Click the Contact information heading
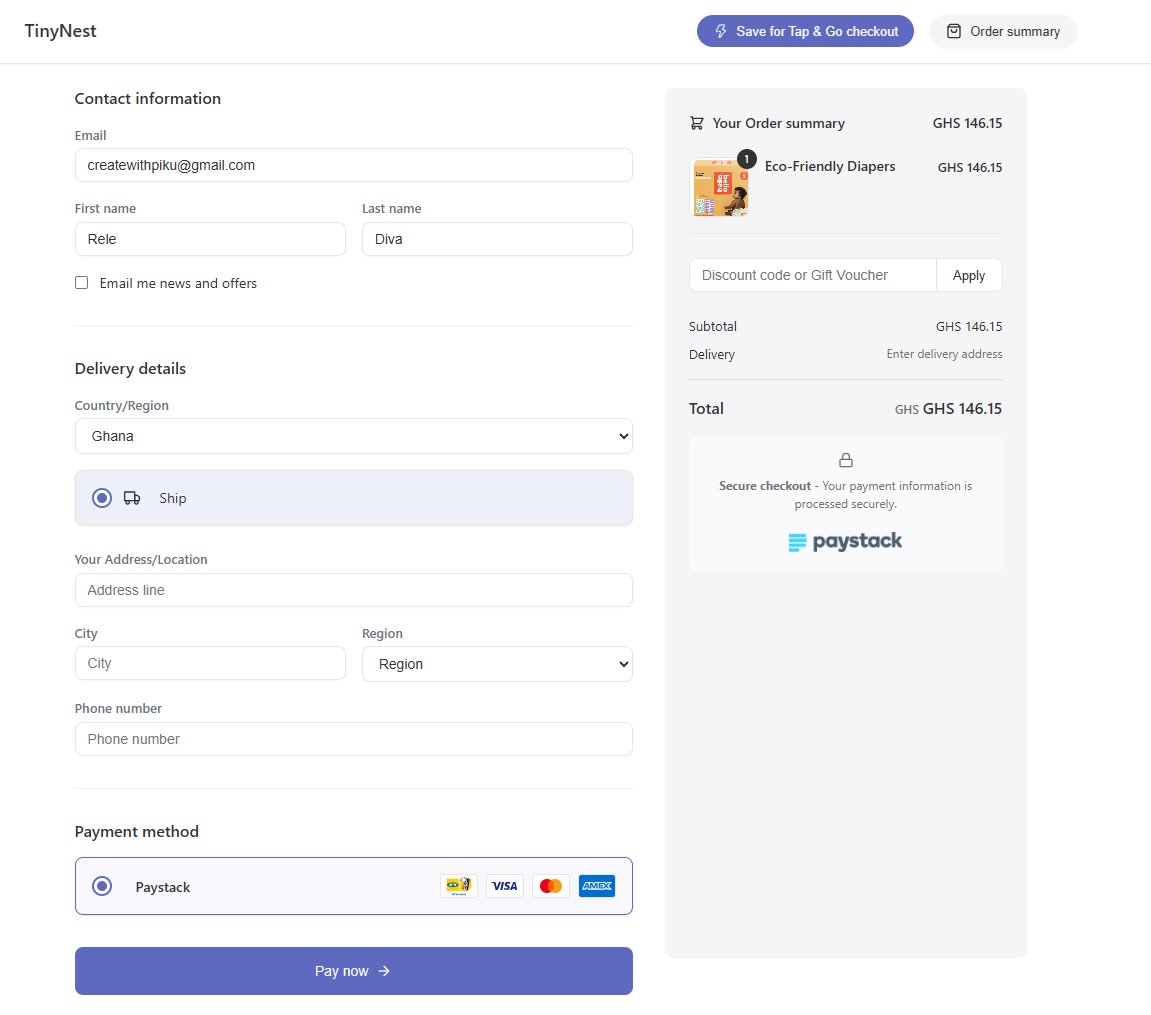 [148, 98]
